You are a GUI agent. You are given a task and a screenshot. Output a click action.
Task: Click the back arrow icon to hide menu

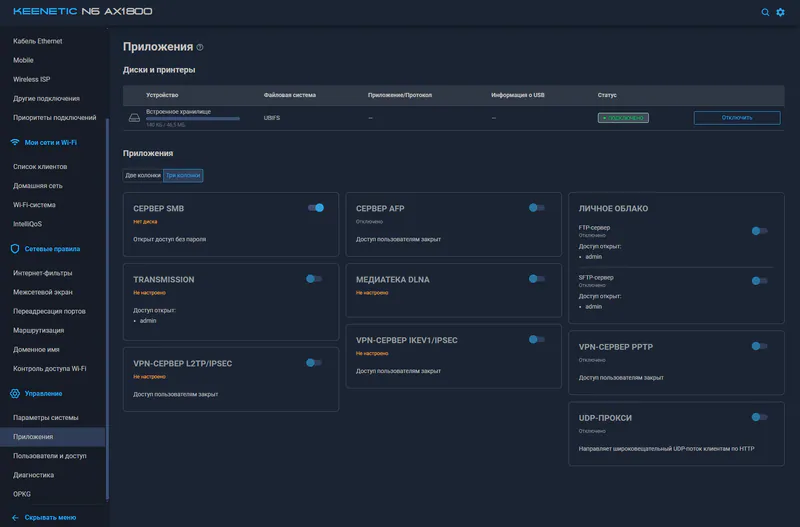coord(15,517)
